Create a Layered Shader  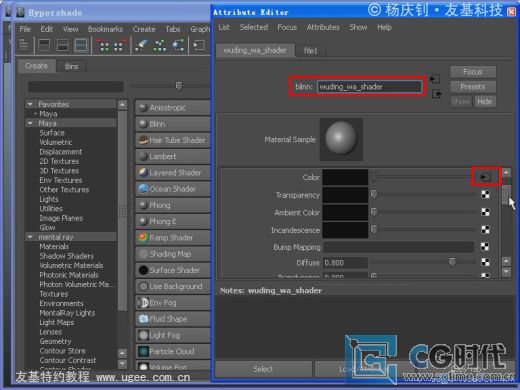click(x=173, y=173)
